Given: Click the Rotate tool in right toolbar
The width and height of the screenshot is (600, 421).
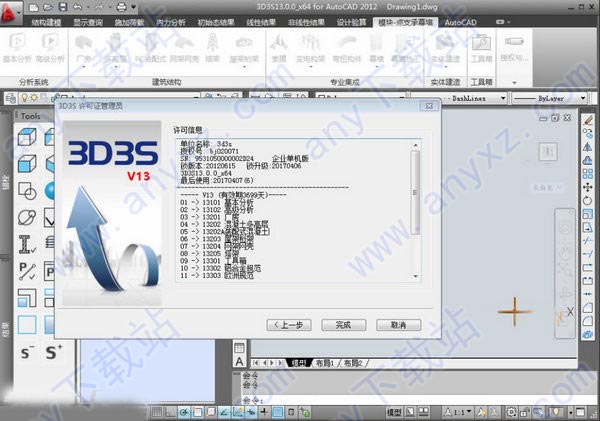Looking at the screenshot, I should point(587,201).
